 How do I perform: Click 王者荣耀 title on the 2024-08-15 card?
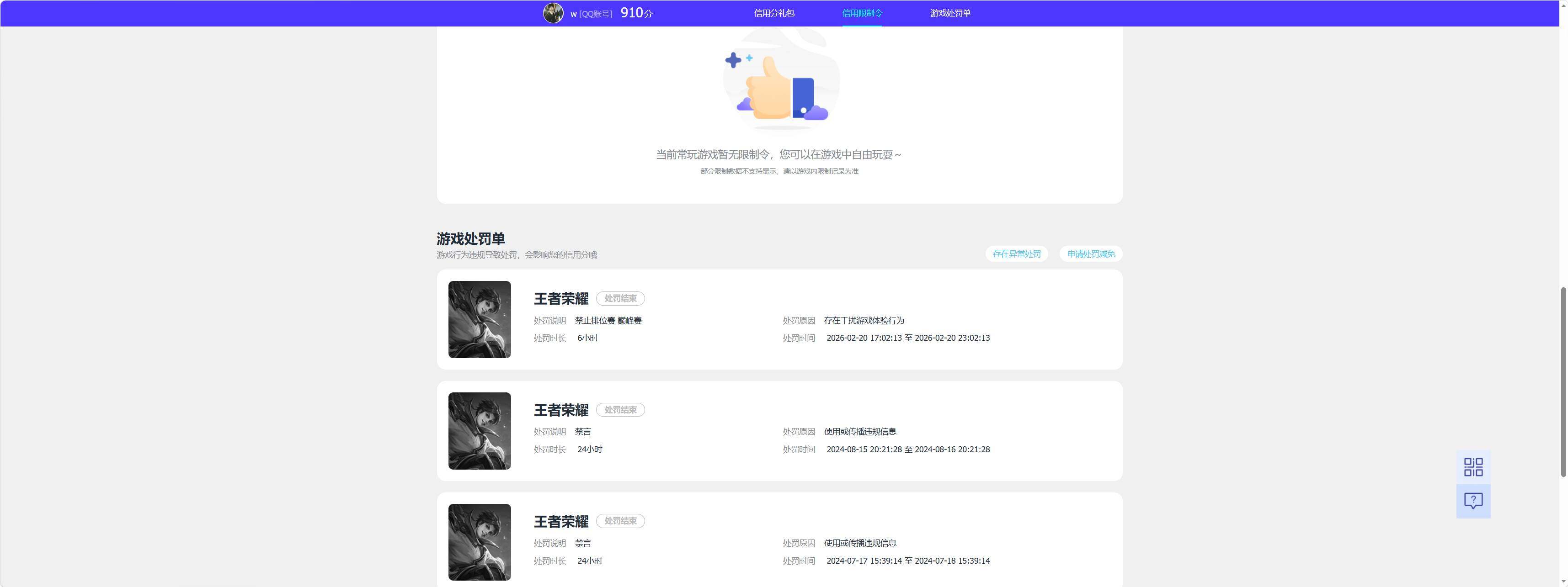[x=561, y=410]
